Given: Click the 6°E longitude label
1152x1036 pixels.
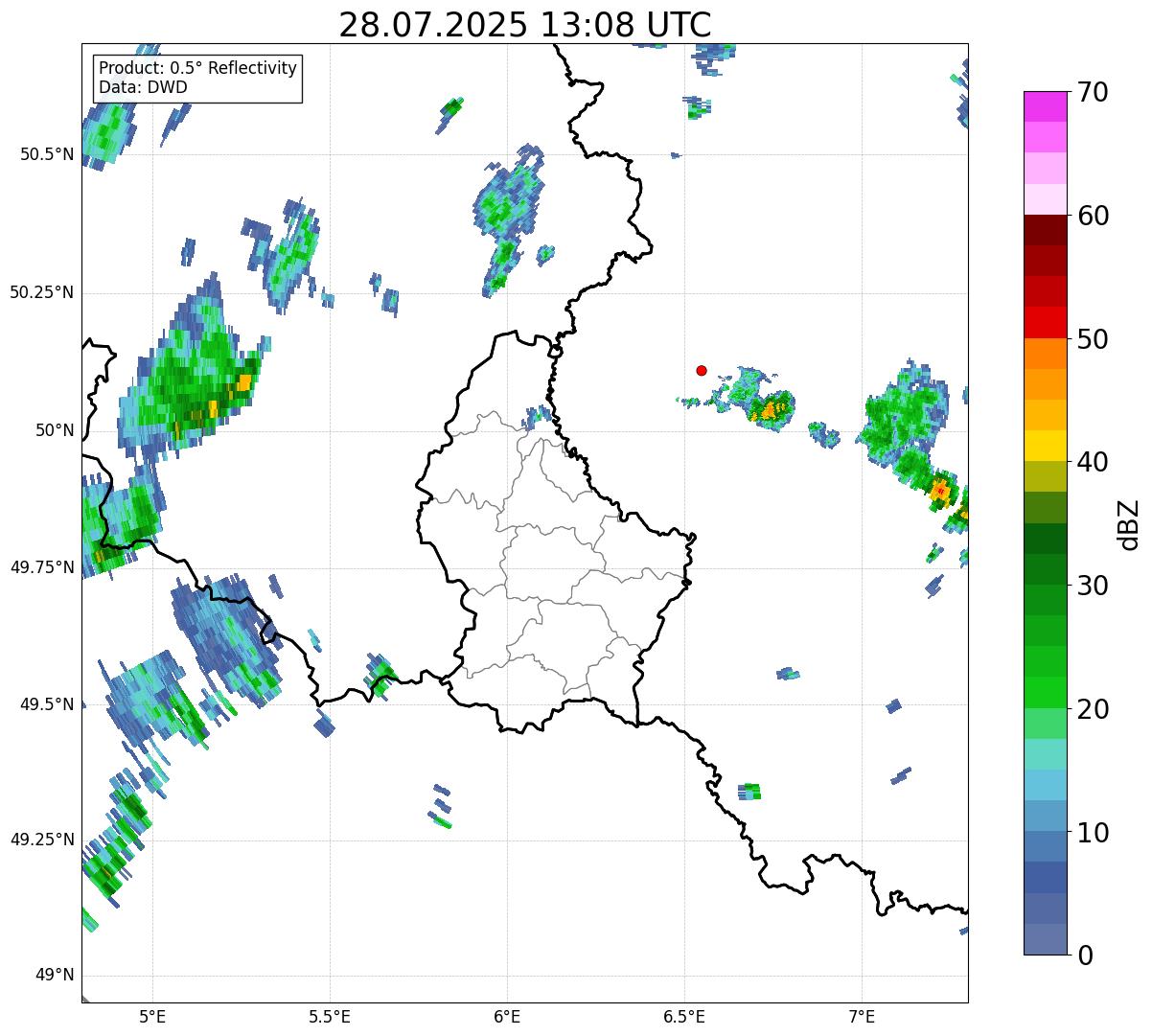Looking at the screenshot, I should click(507, 1017).
